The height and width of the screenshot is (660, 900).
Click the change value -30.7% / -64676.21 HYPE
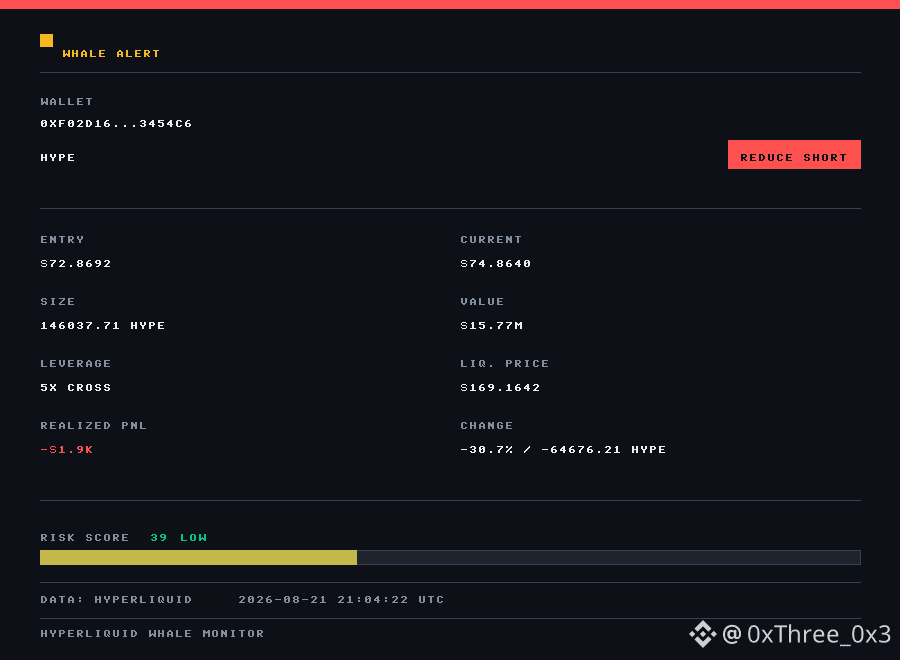click(x=563, y=449)
